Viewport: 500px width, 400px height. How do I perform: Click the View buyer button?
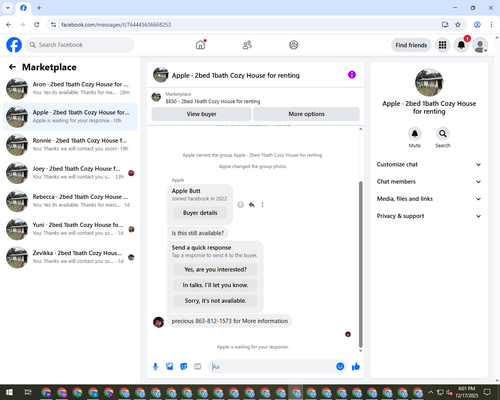click(x=201, y=114)
